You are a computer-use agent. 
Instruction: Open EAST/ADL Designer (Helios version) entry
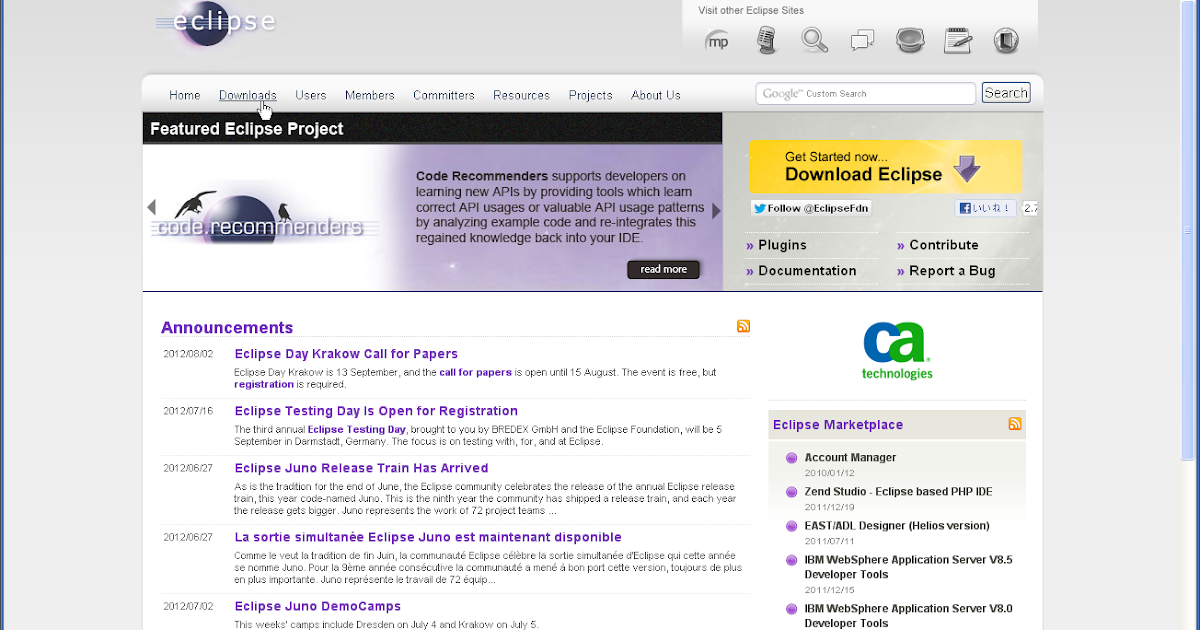(x=897, y=525)
